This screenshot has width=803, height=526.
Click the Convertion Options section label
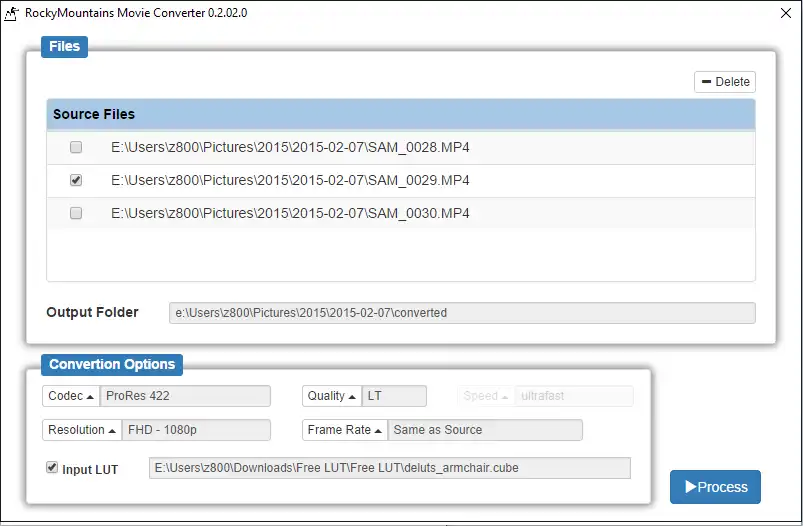pos(112,365)
